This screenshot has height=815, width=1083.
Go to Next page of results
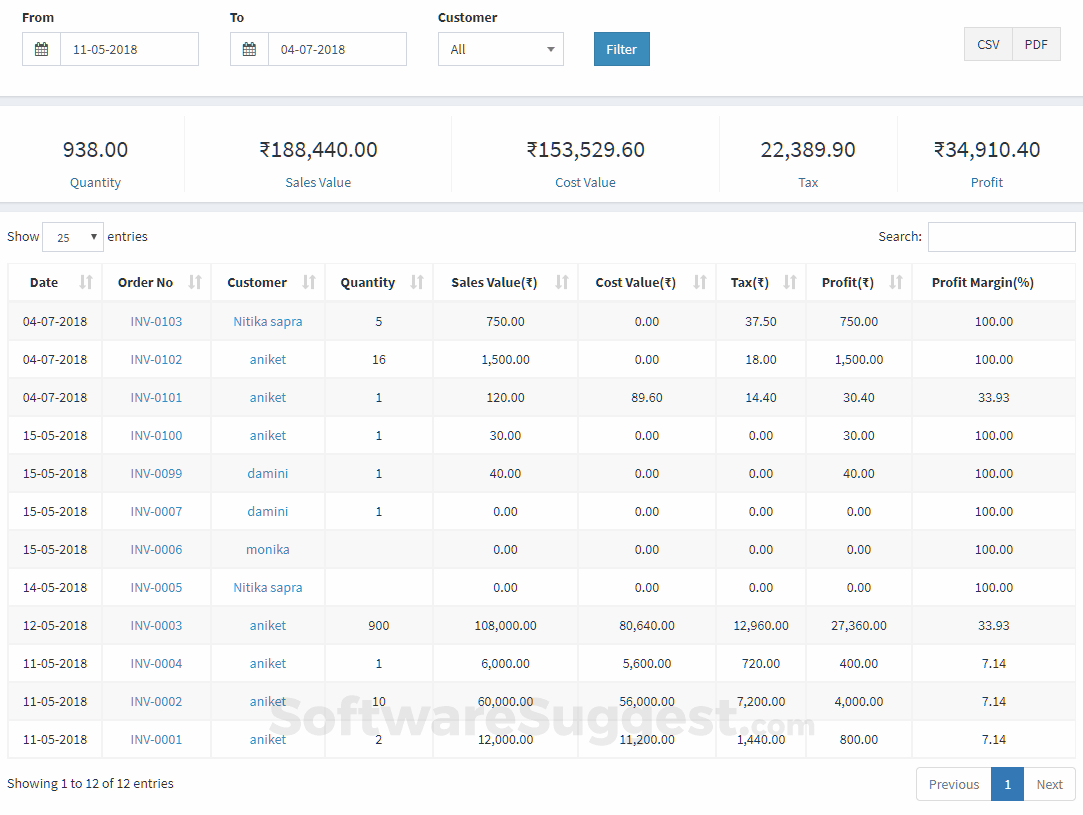[1049, 784]
